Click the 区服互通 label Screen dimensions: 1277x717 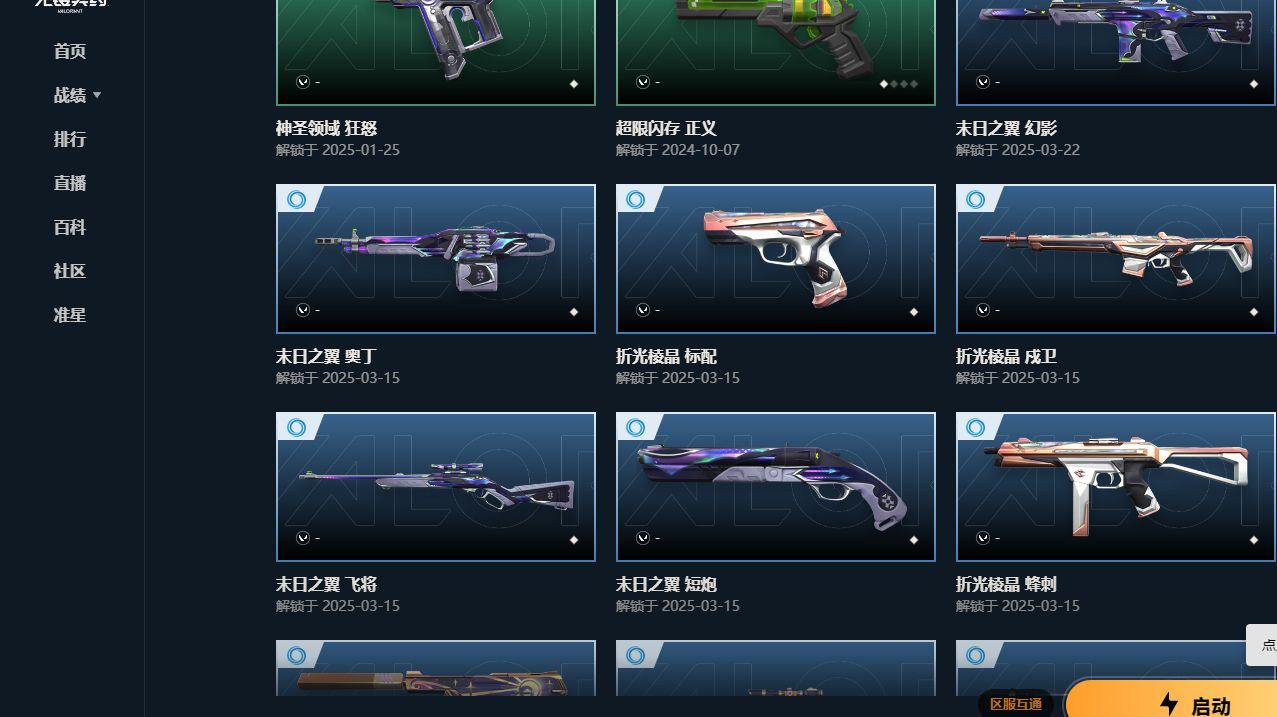tap(1016, 704)
